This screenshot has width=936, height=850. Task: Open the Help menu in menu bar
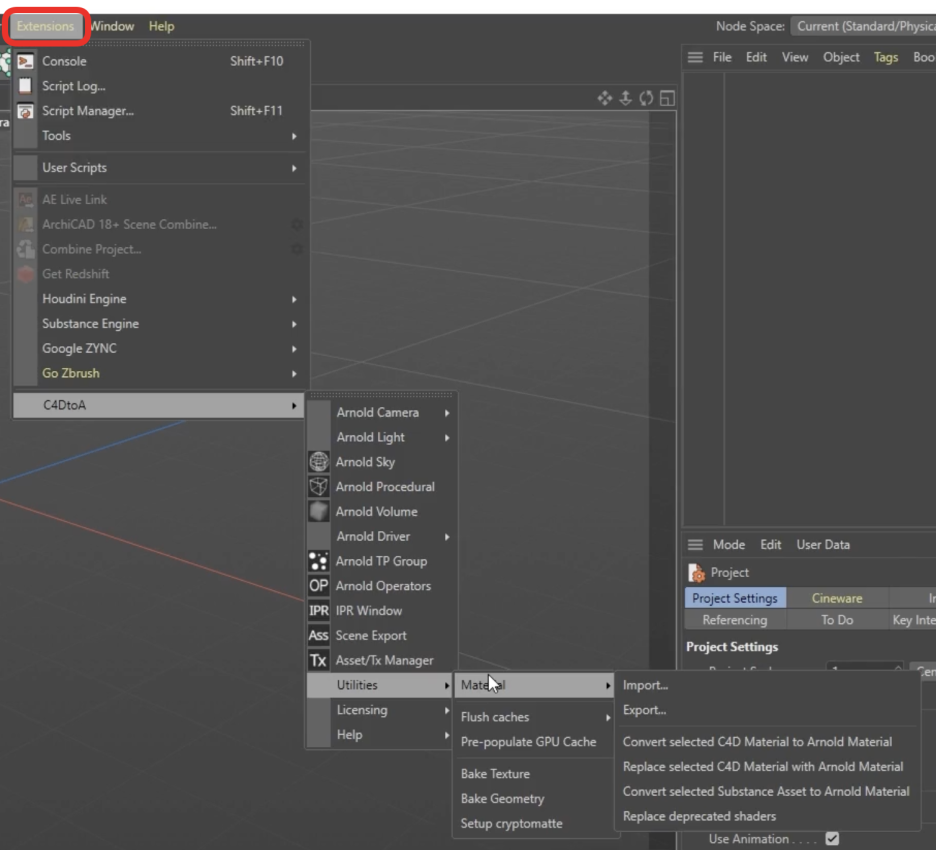coord(161,26)
